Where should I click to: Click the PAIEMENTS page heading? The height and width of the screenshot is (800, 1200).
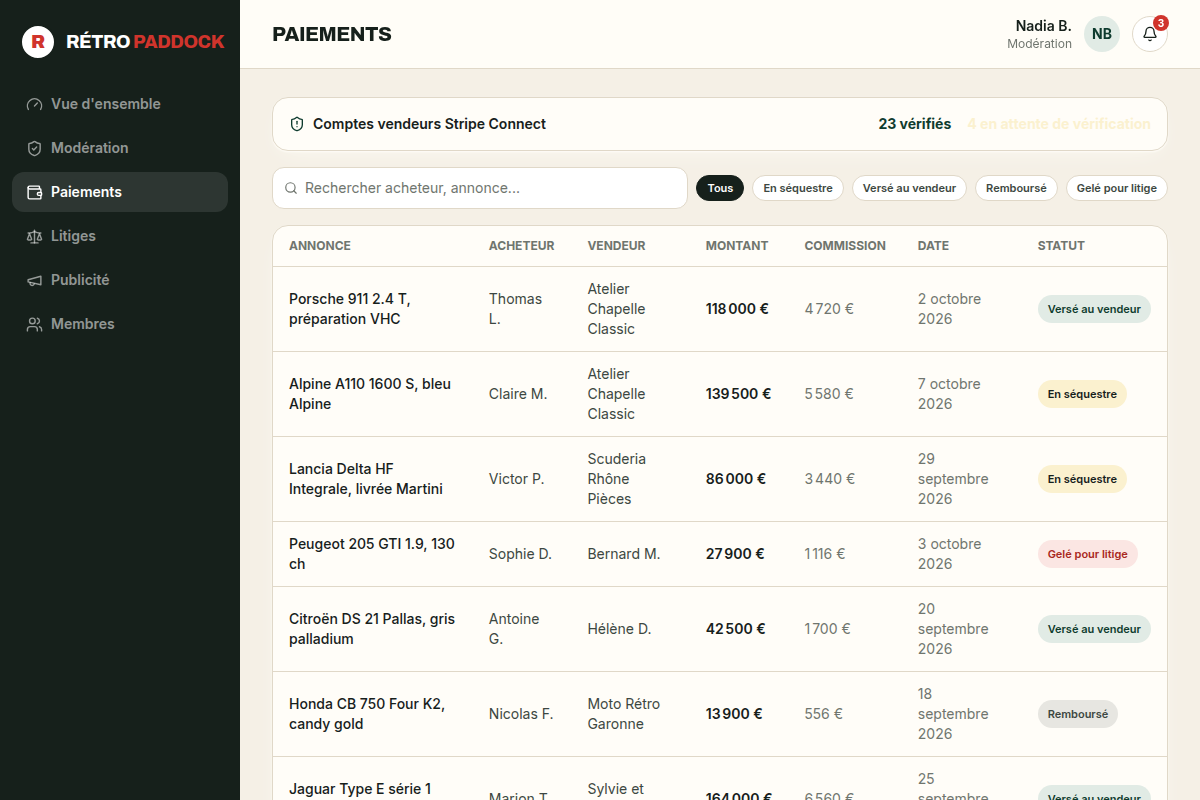[332, 34]
